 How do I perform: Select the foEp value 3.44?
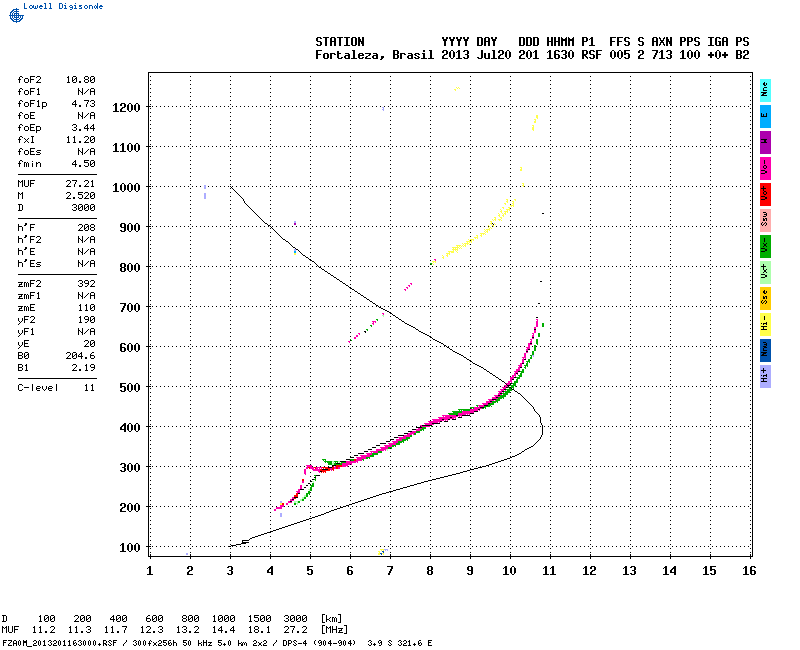[x=83, y=128]
